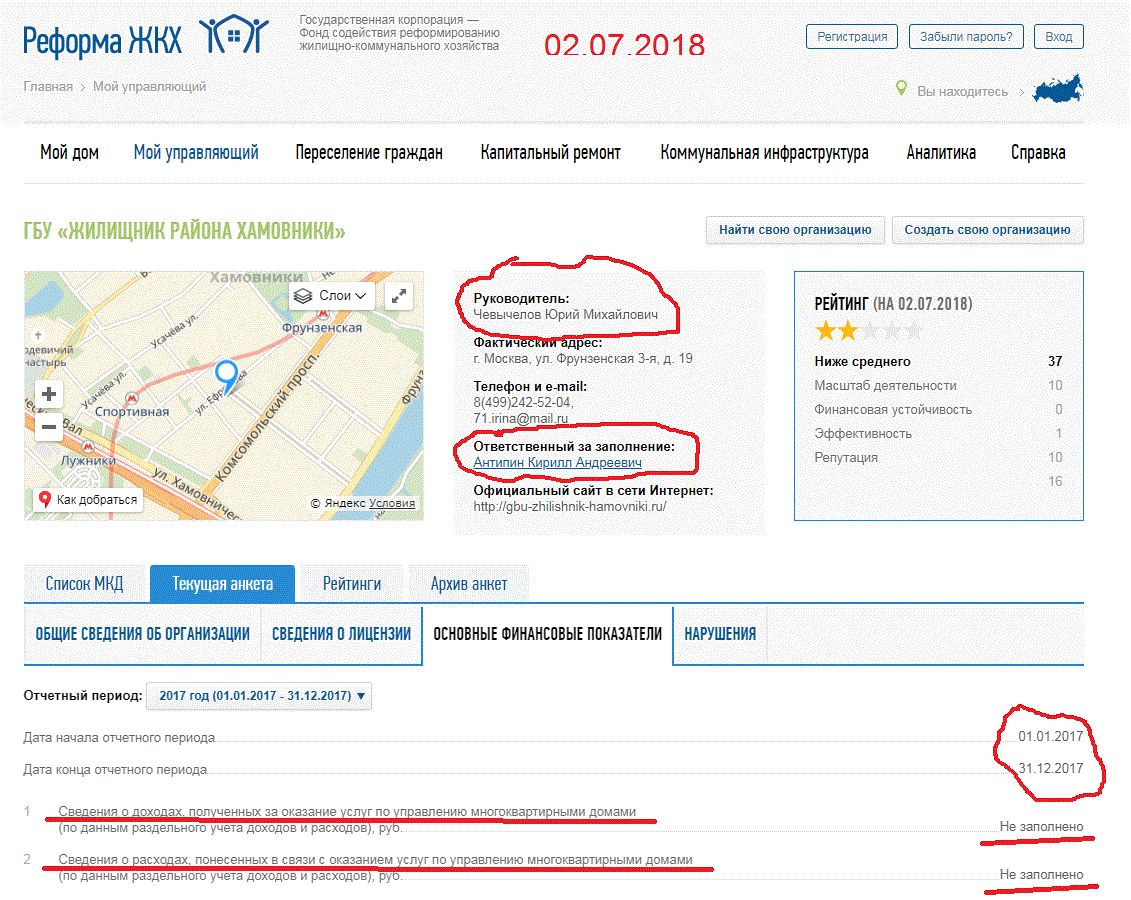The image size is (1131, 900).
Task: Click the Ниже среднего rating label
Action: coord(862,361)
